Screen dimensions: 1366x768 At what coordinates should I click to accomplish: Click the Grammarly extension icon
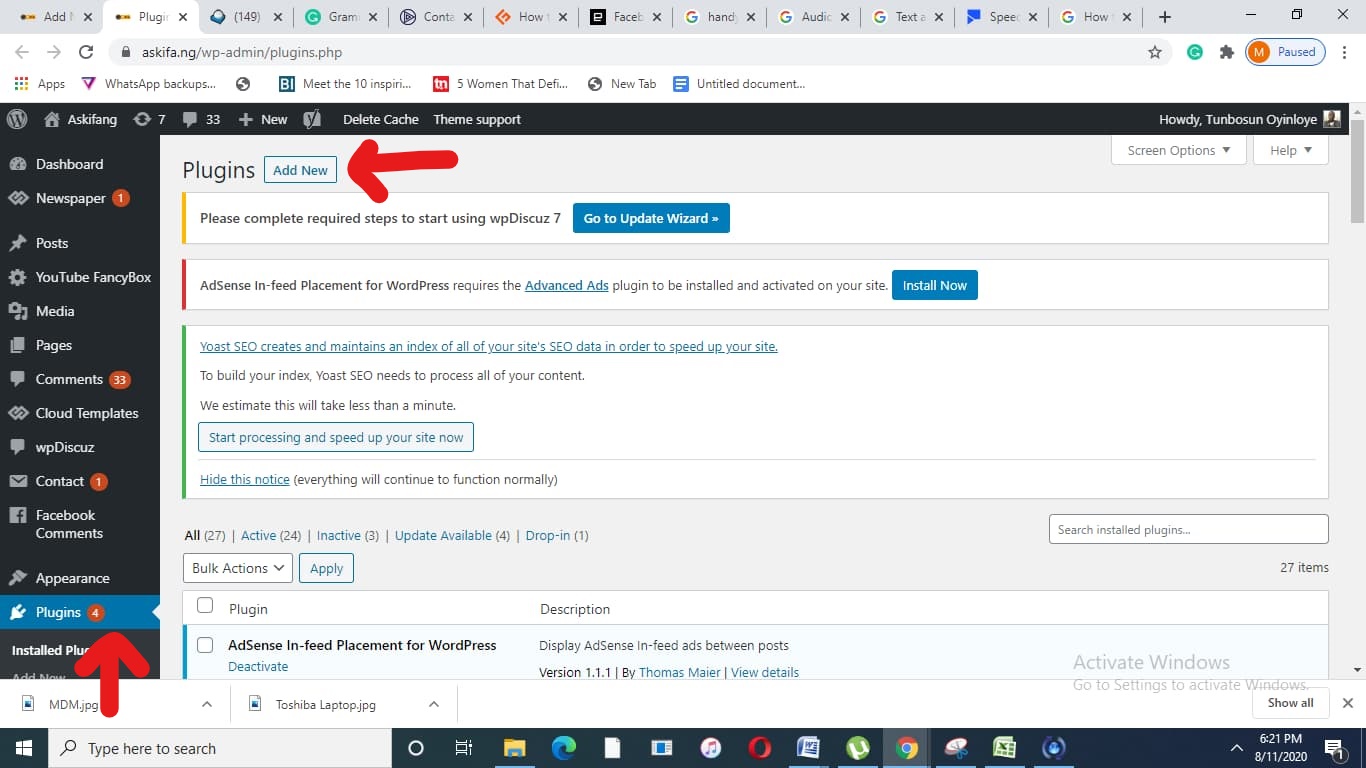click(x=1194, y=52)
